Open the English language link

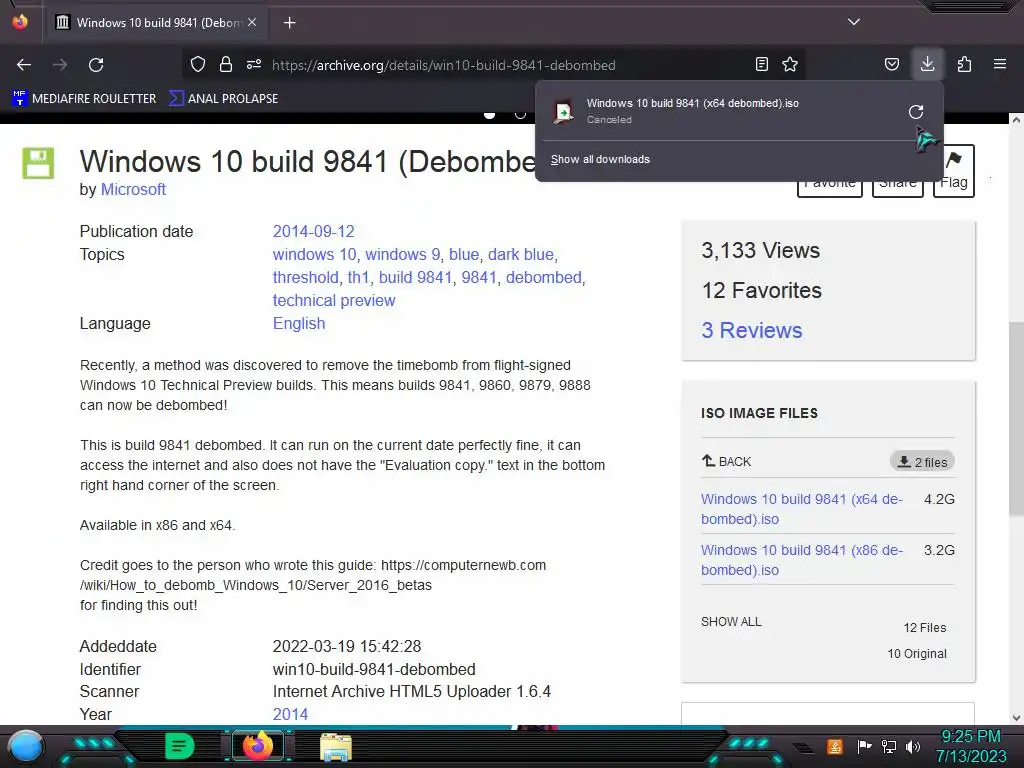click(x=298, y=323)
